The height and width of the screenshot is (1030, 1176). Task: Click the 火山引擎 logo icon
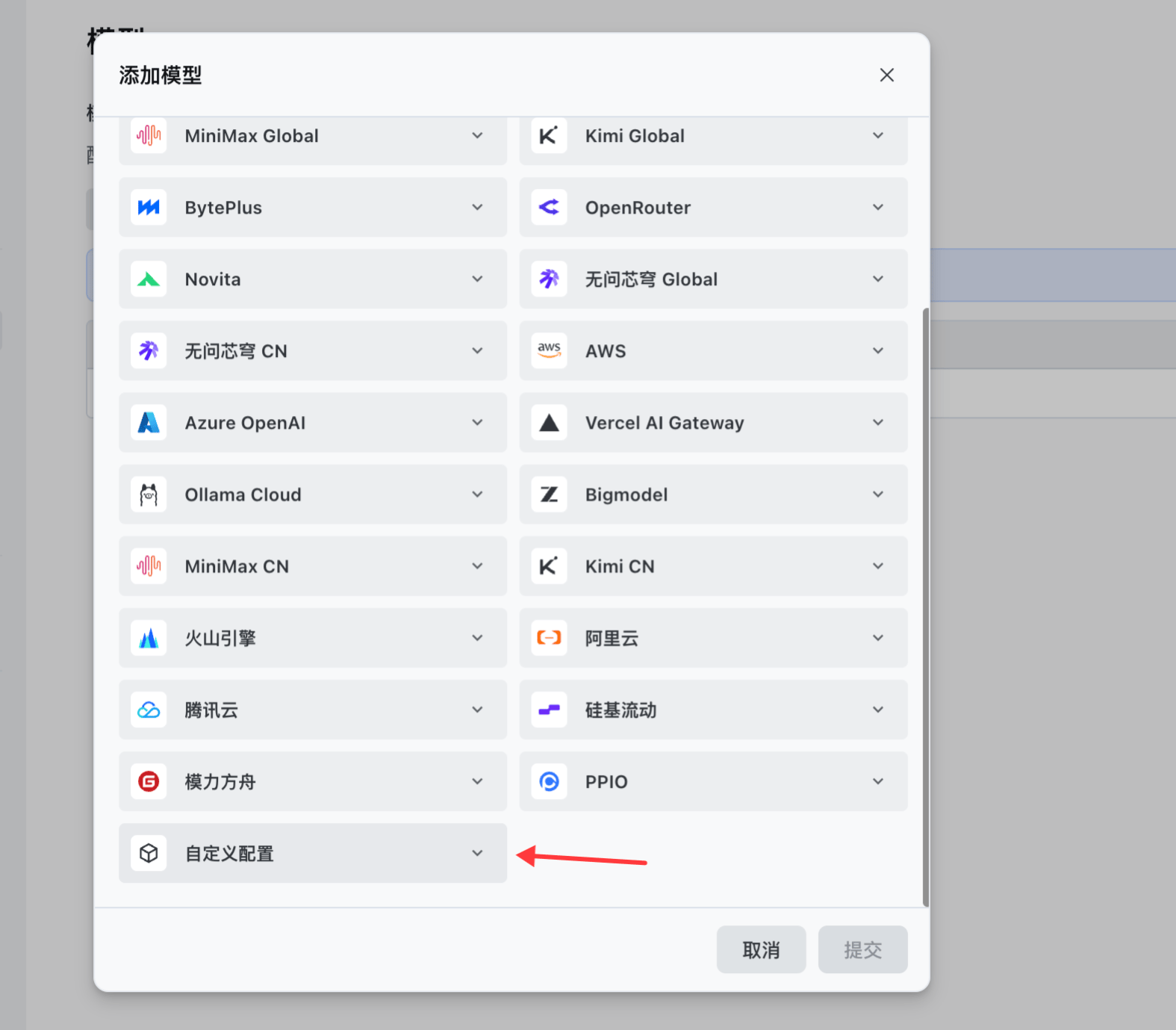point(149,638)
